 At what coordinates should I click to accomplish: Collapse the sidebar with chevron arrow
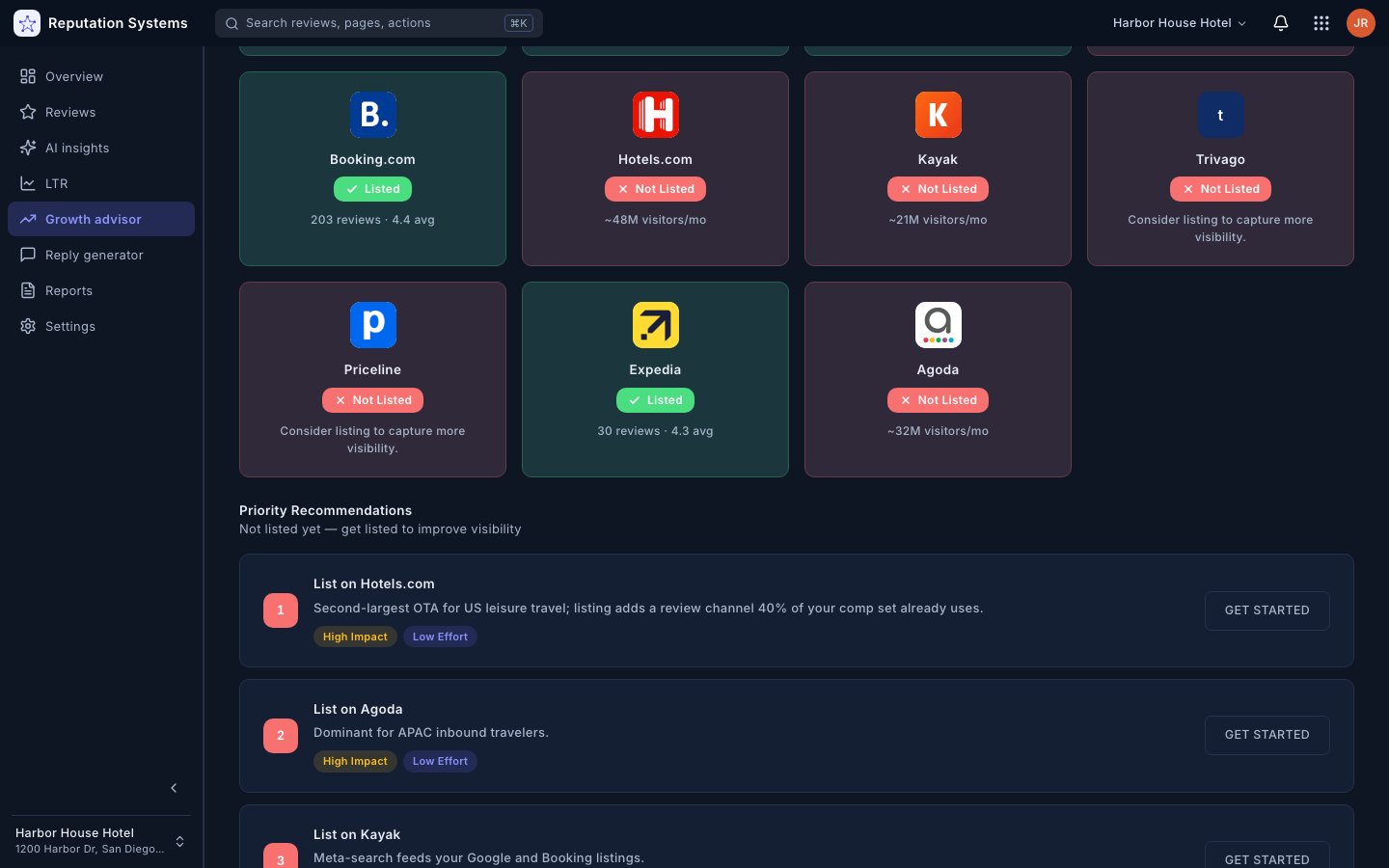click(174, 788)
